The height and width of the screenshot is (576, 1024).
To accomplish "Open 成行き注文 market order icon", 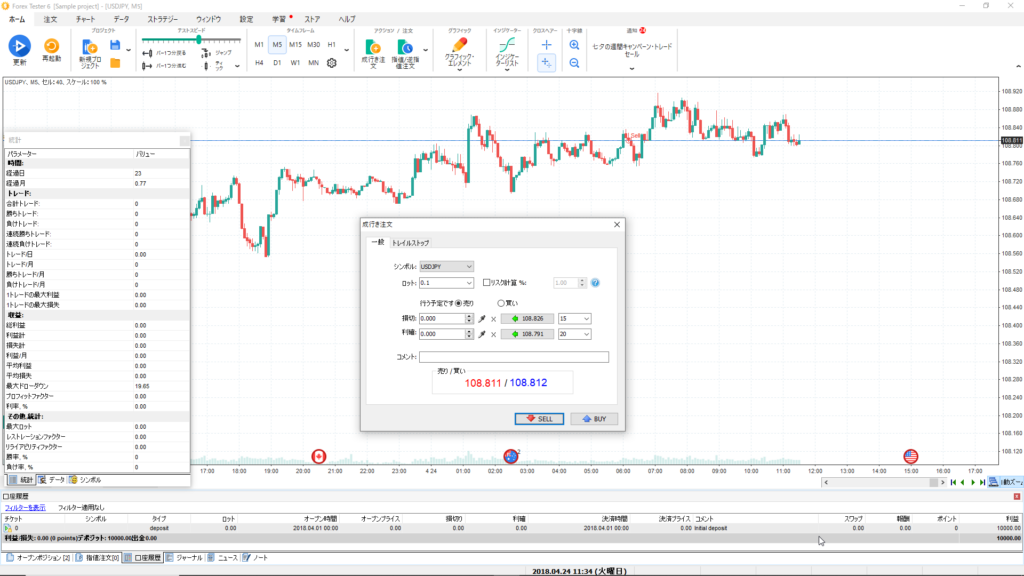I will point(373,47).
